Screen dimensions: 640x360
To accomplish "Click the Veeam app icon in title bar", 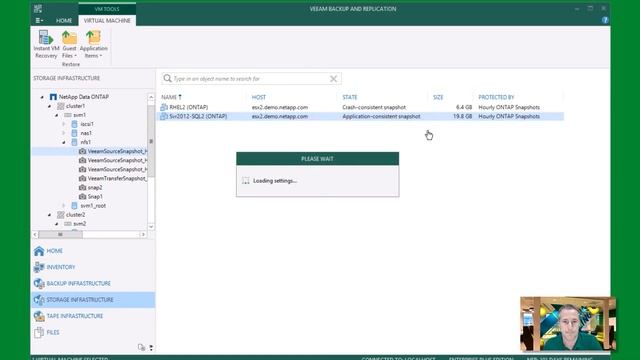I will (38, 9).
